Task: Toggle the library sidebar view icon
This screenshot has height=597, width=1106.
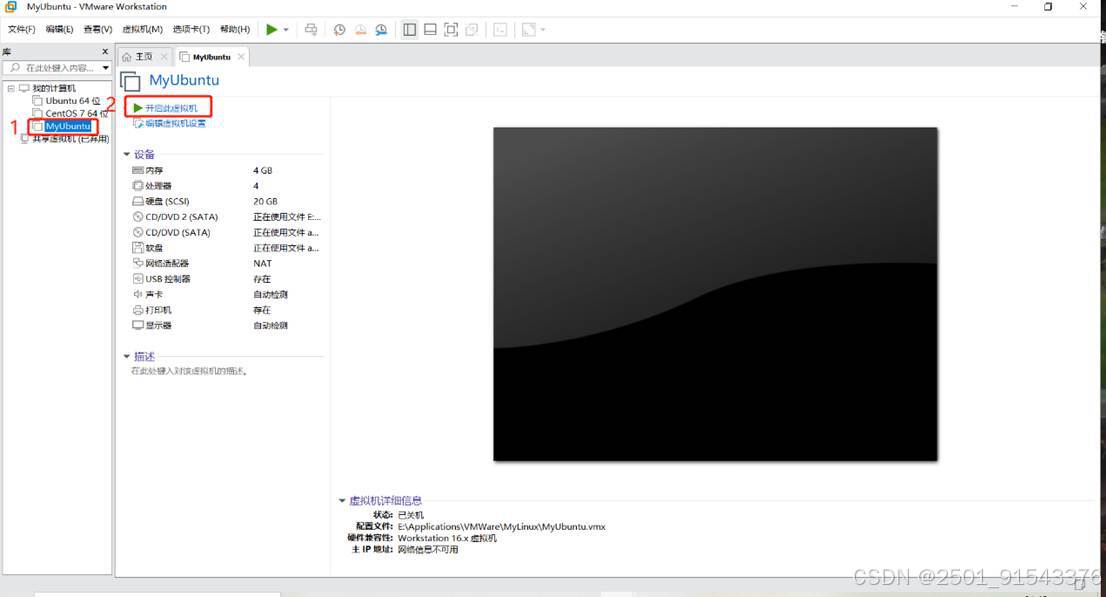Action: (x=409, y=30)
